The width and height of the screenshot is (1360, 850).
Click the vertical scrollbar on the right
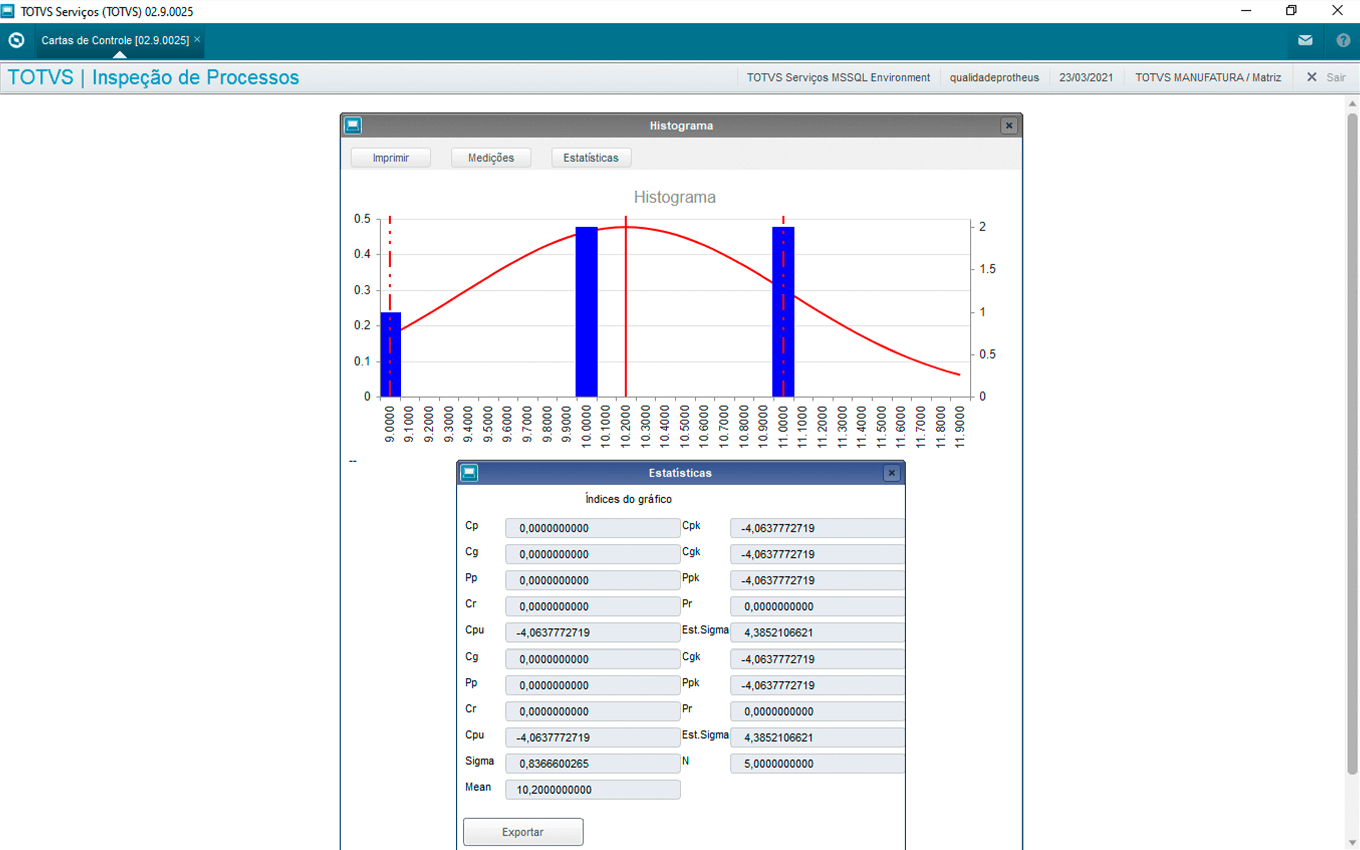pyautogui.click(x=1352, y=440)
